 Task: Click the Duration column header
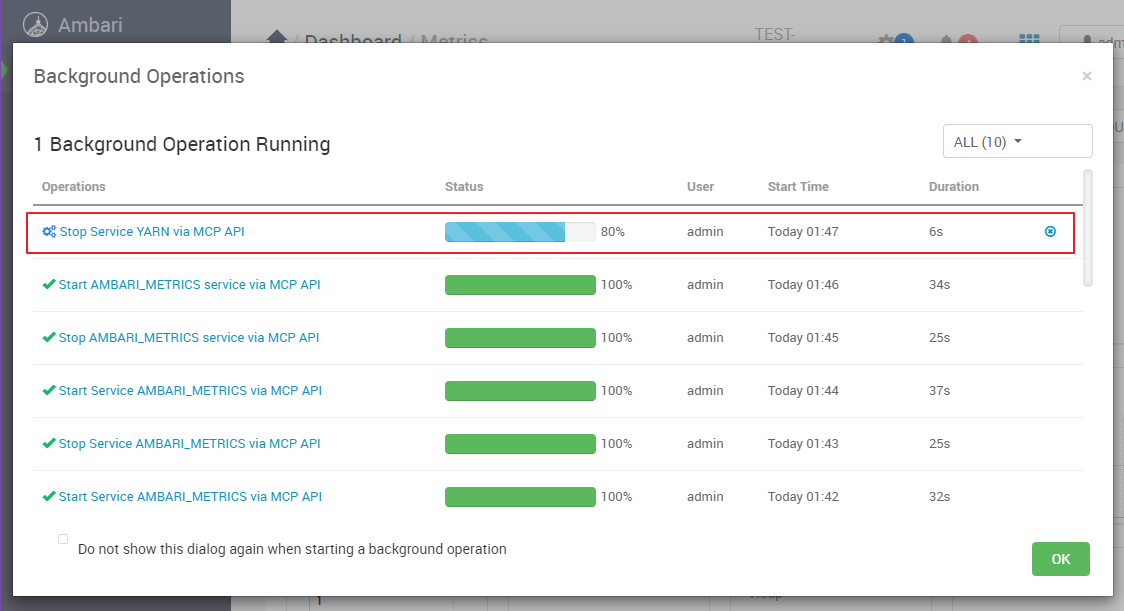953,186
